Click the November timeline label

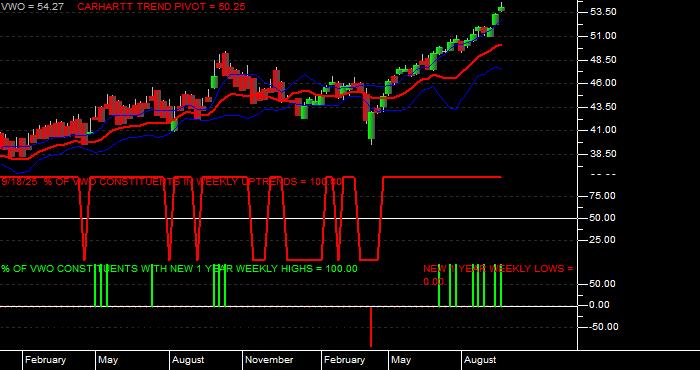pos(270,360)
